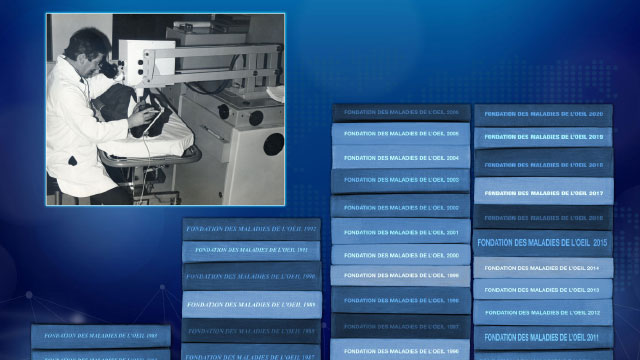Select the Fondation des Maladies de l'Oeil 2020 volume
This screenshot has width=640, height=360.
pyautogui.click(x=543, y=115)
